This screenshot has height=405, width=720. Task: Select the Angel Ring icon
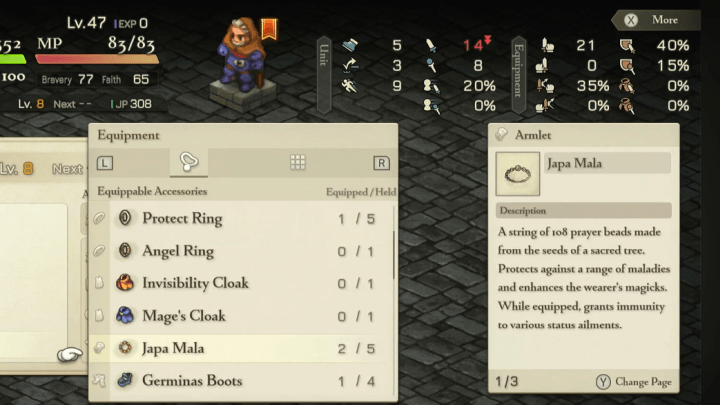tap(125, 251)
